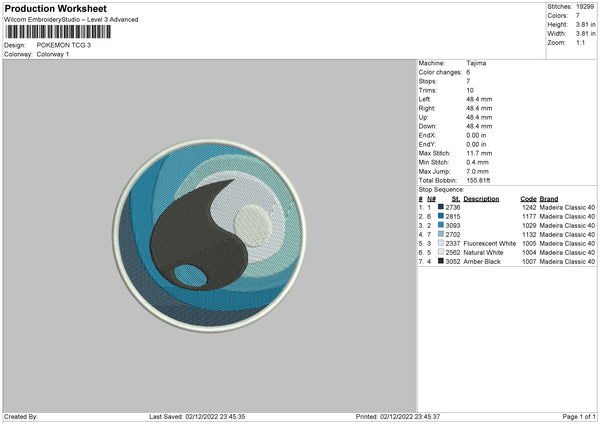Click the Trims value 10
The width and height of the screenshot is (600, 424).
click(x=470, y=90)
